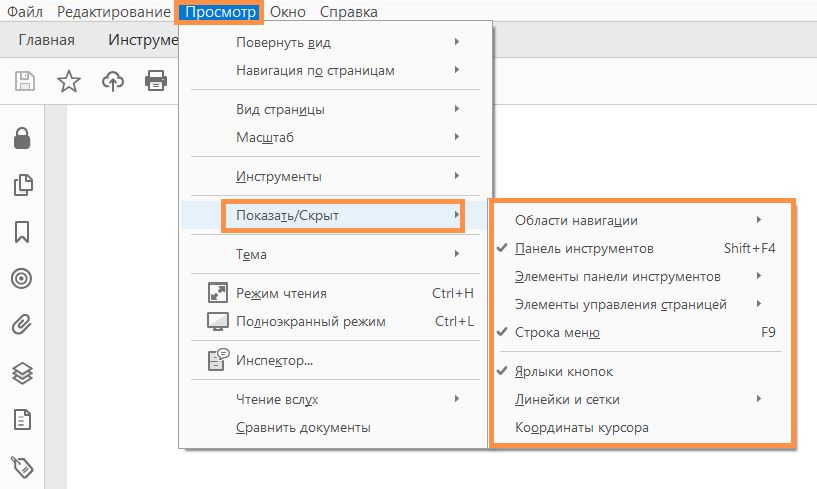Open the Attachments paperclip sidebar icon
The image size is (817, 489).
pyautogui.click(x=22, y=324)
